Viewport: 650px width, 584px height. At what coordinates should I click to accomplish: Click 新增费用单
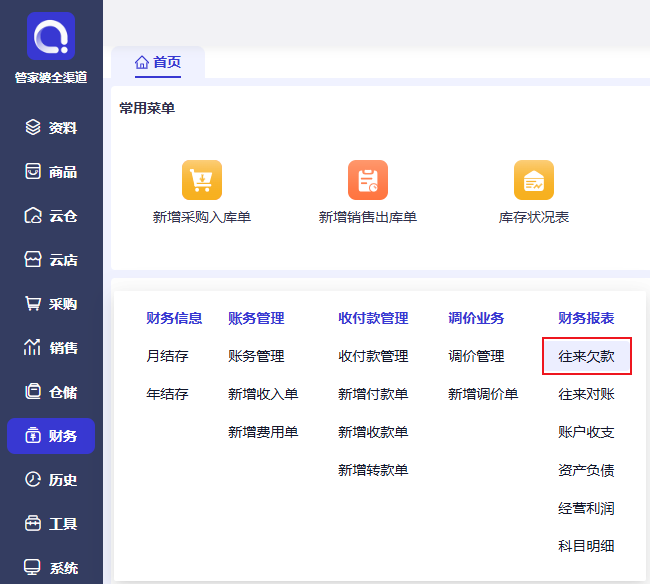[x=263, y=432]
